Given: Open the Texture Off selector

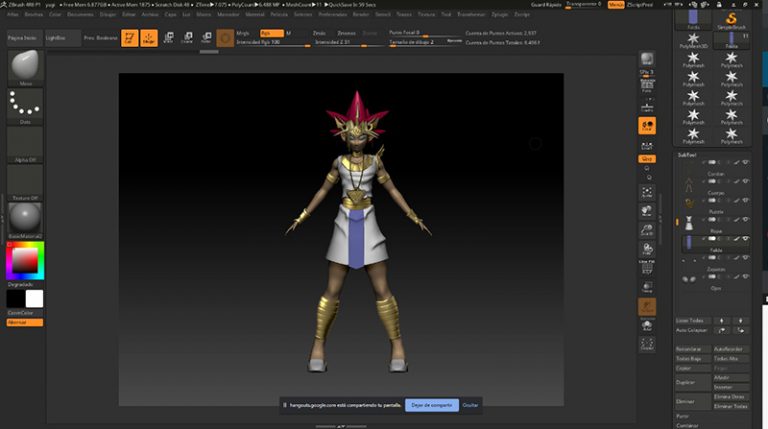Looking at the screenshot, I should [25, 183].
